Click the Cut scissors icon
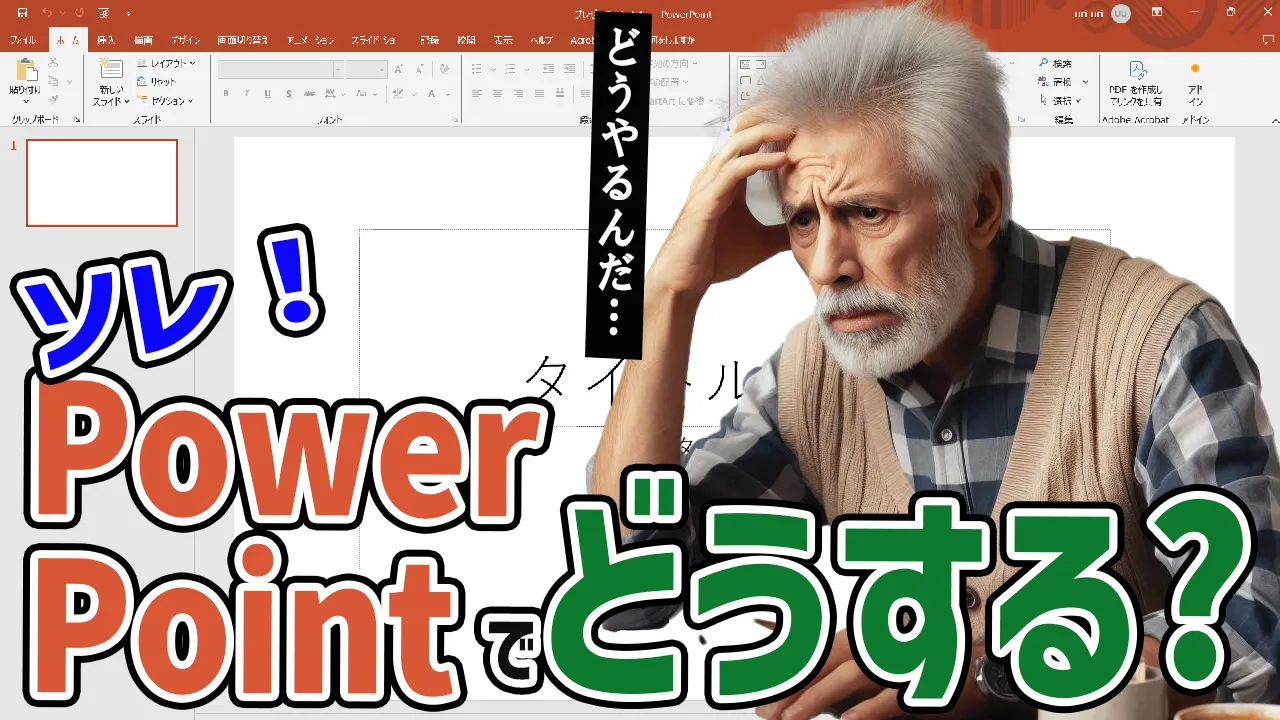Viewport: 1280px width, 720px height. click(53, 62)
